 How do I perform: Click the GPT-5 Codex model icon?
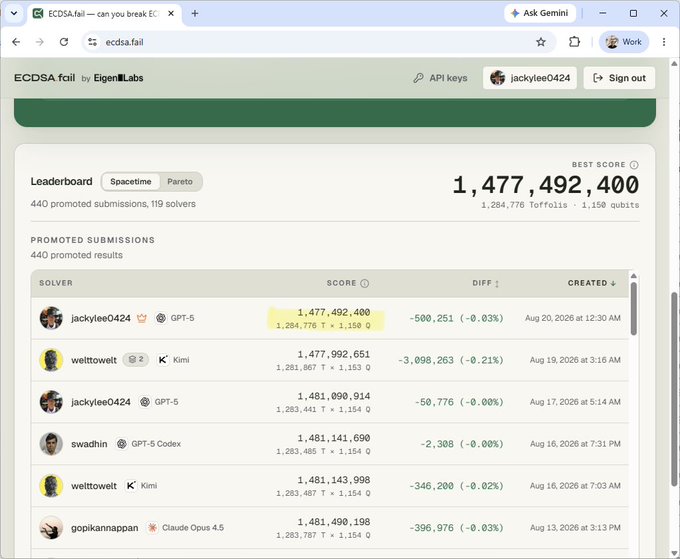click(121, 444)
